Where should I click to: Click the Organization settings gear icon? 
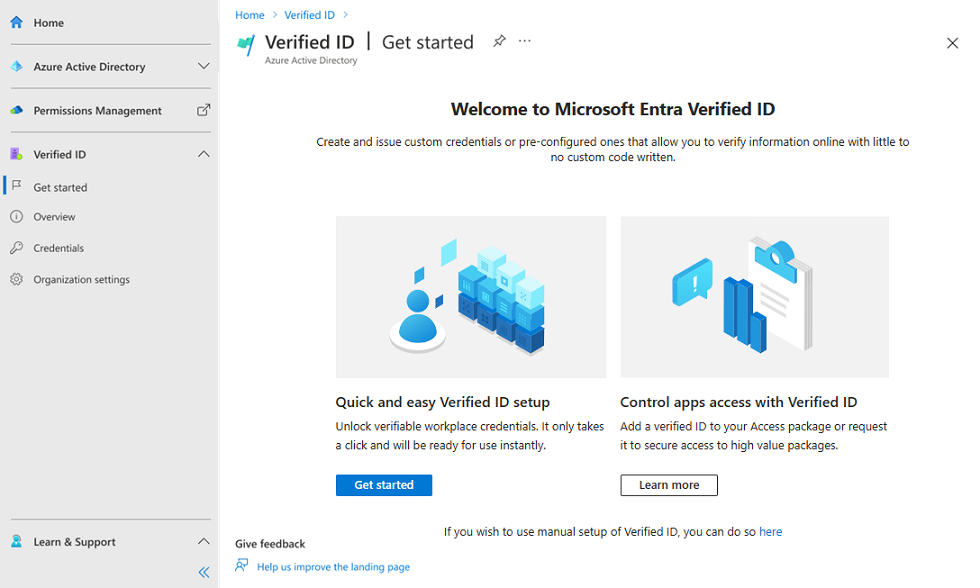[x=18, y=279]
